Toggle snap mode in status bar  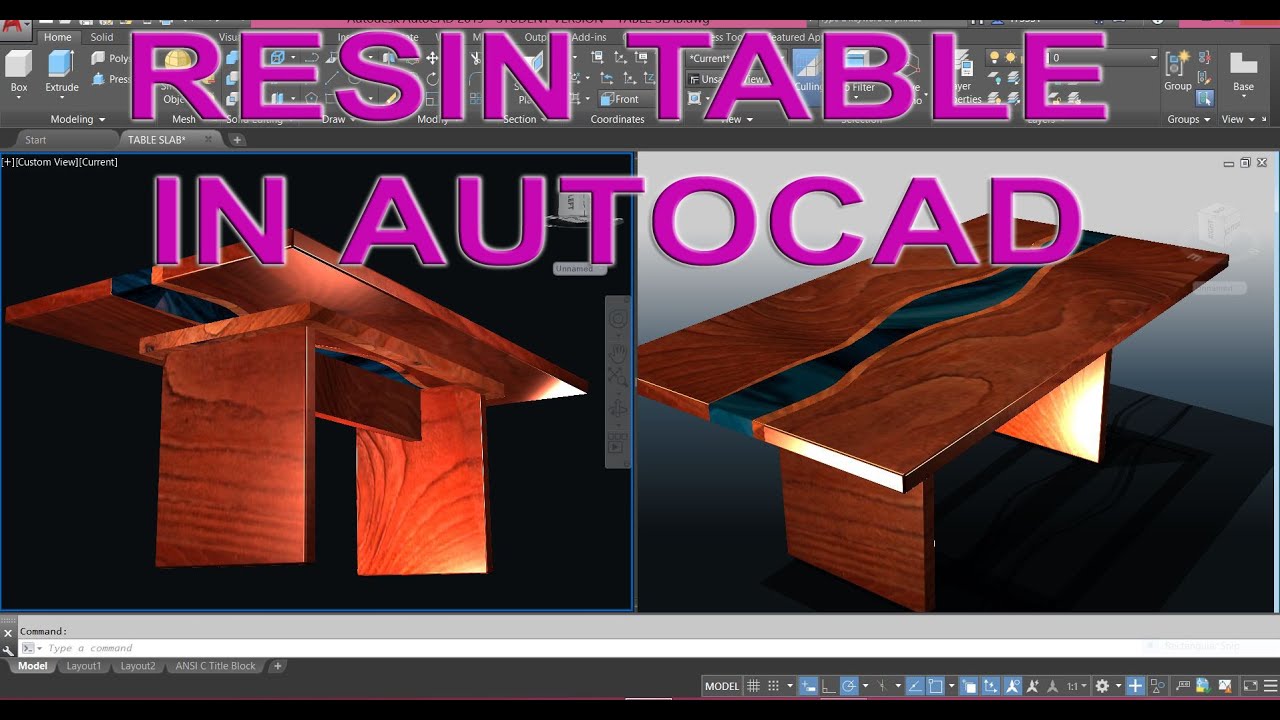pos(773,686)
